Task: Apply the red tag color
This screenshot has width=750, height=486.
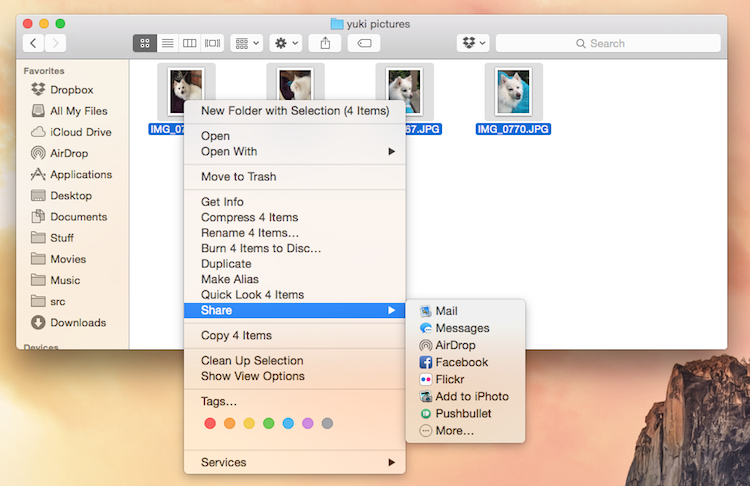Action: pos(210,424)
